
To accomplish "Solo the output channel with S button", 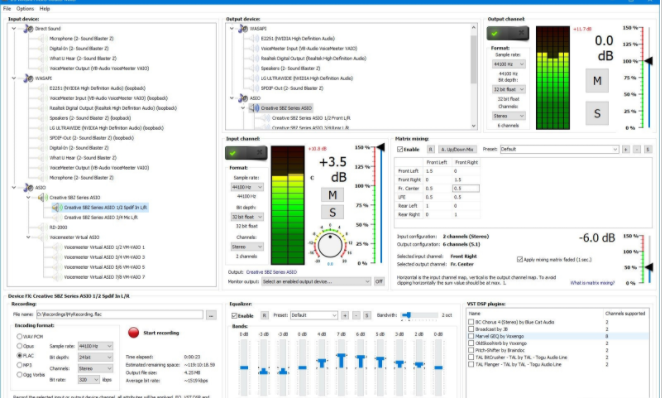I will pos(597,113).
